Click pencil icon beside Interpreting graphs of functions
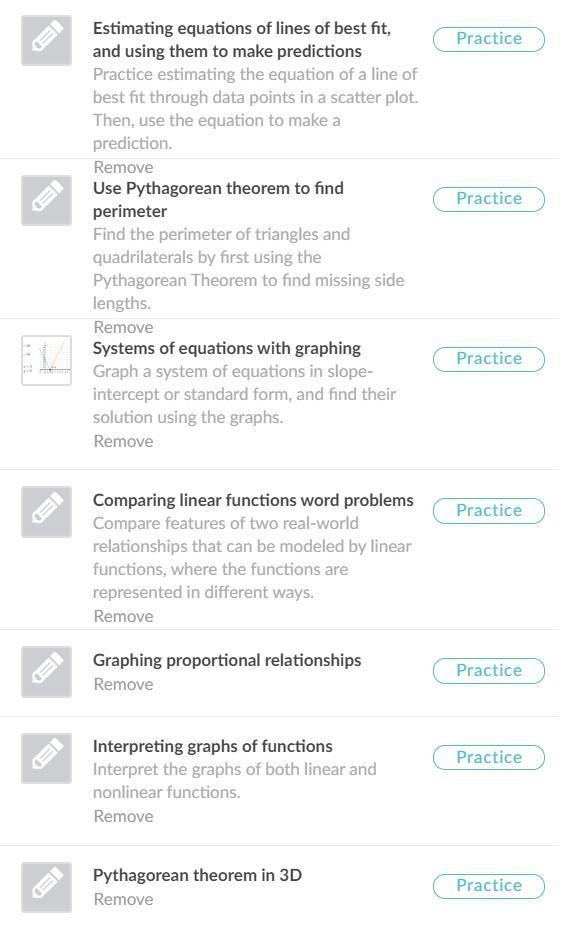This screenshot has height=926, width=588. point(46,759)
